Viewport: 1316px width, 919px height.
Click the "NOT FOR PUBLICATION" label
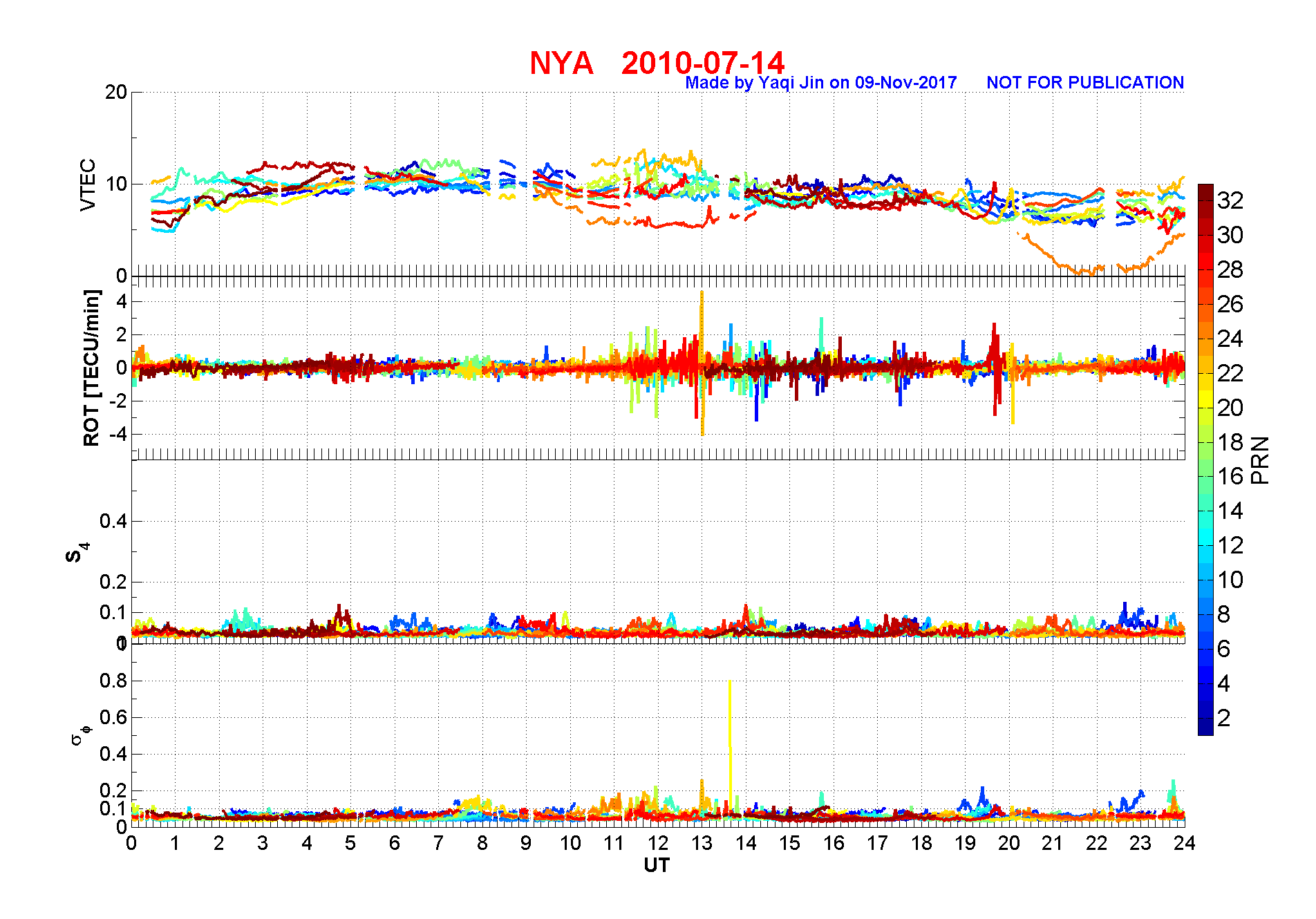point(1085,83)
